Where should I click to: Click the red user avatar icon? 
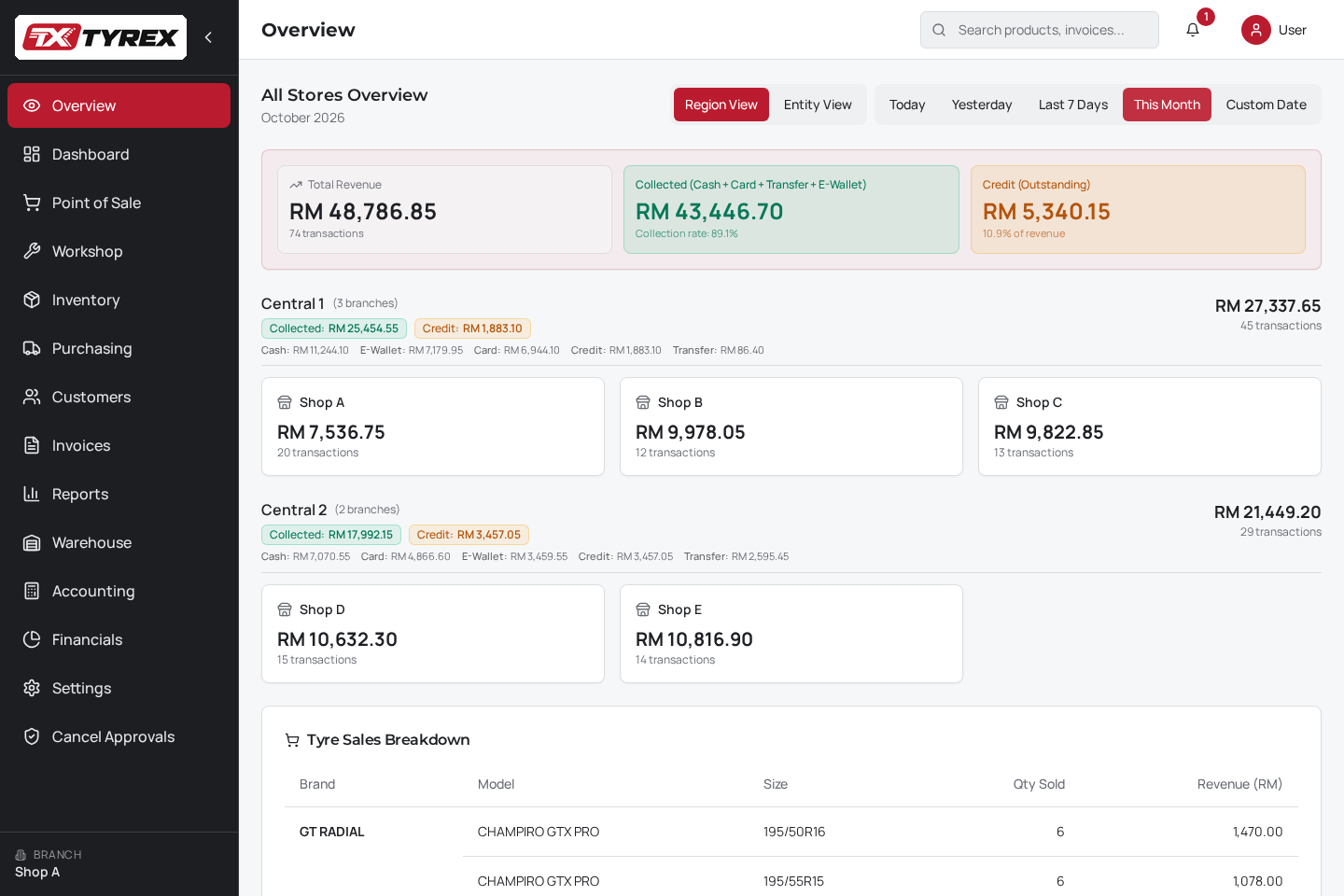coord(1256,30)
